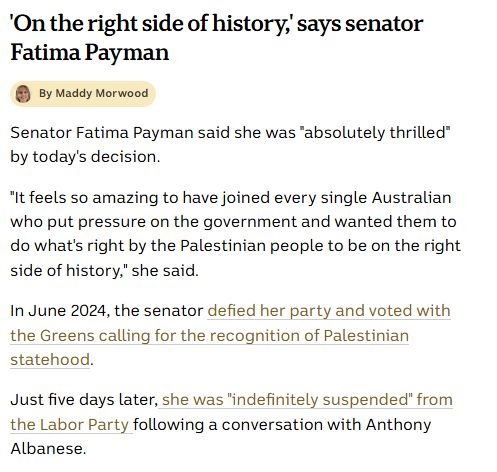Click 'the Labor Party' link text
The height and width of the screenshot is (472, 497).
(69, 424)
